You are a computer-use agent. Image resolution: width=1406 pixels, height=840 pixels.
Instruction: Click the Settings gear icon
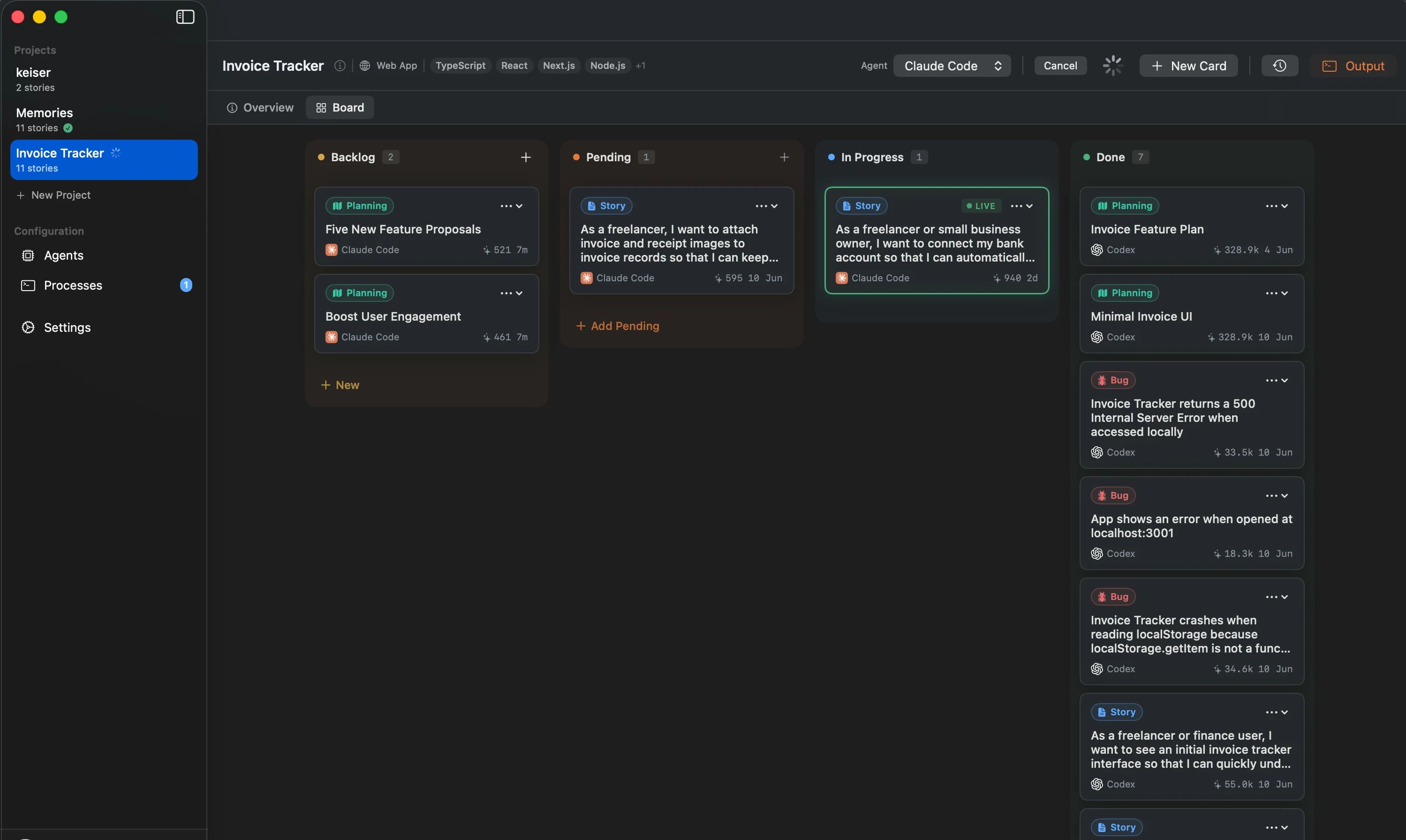point(28,328)
